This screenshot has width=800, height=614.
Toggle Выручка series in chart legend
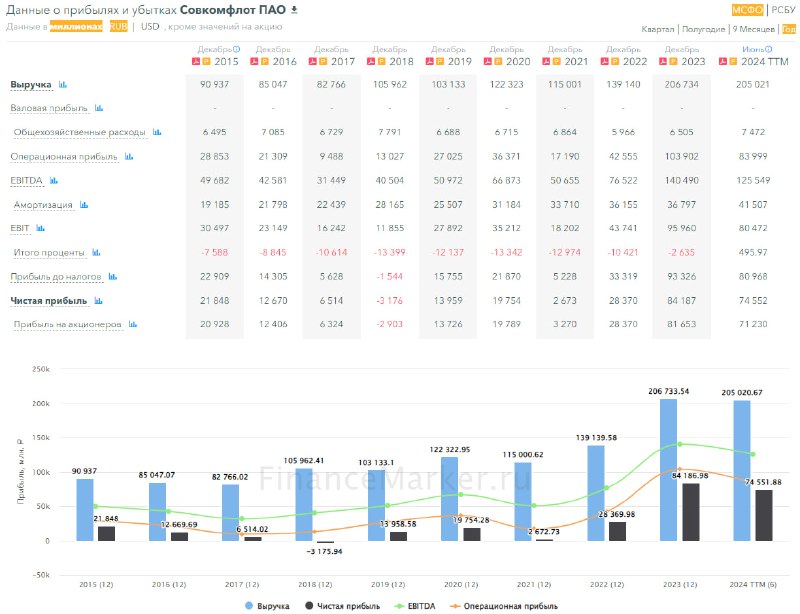[x=267, y=606]
